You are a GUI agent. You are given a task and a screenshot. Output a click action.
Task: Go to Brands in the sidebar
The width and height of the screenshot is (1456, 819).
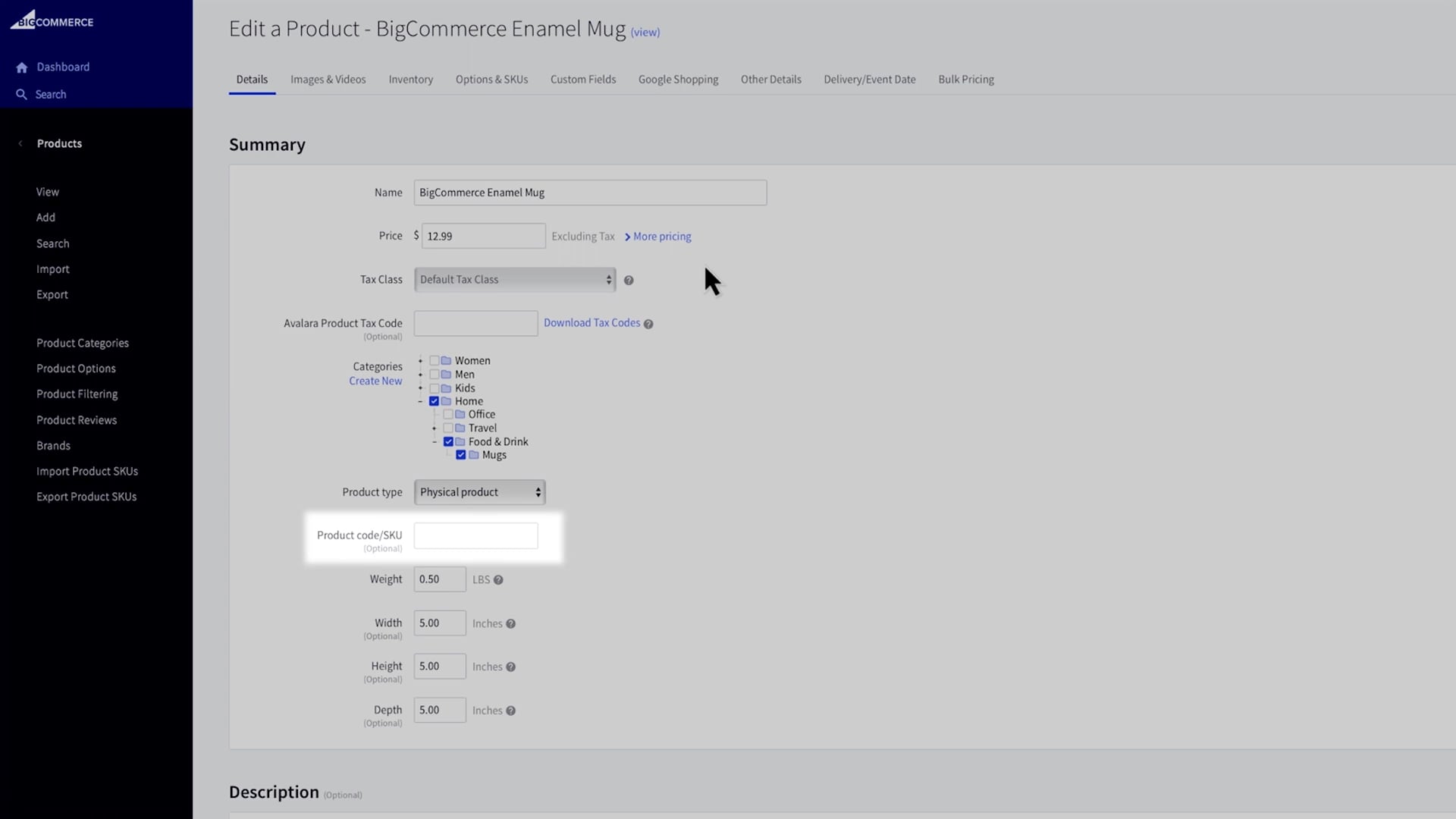(x=53, y=446)
